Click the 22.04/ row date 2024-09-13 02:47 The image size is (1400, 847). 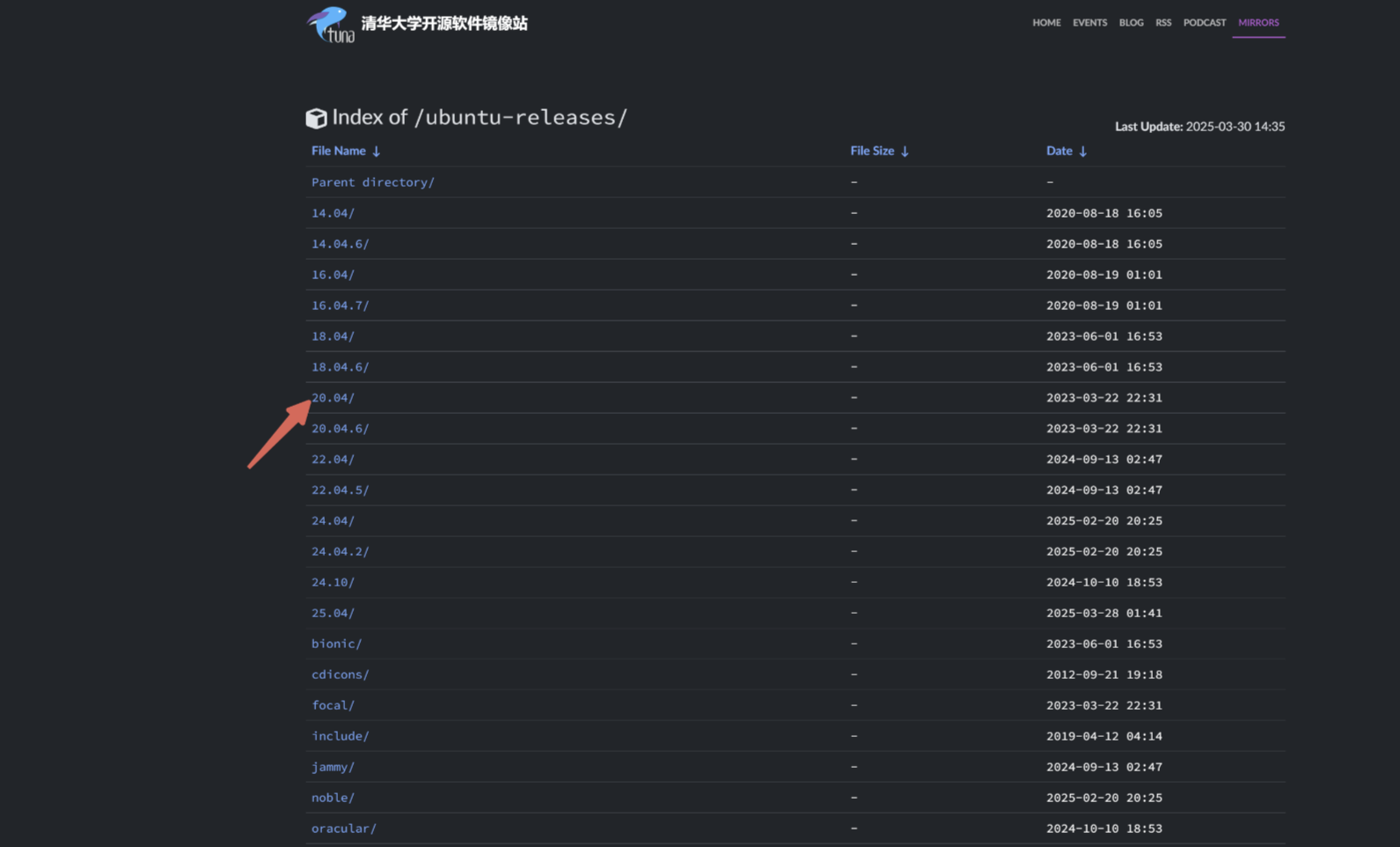1104,460
